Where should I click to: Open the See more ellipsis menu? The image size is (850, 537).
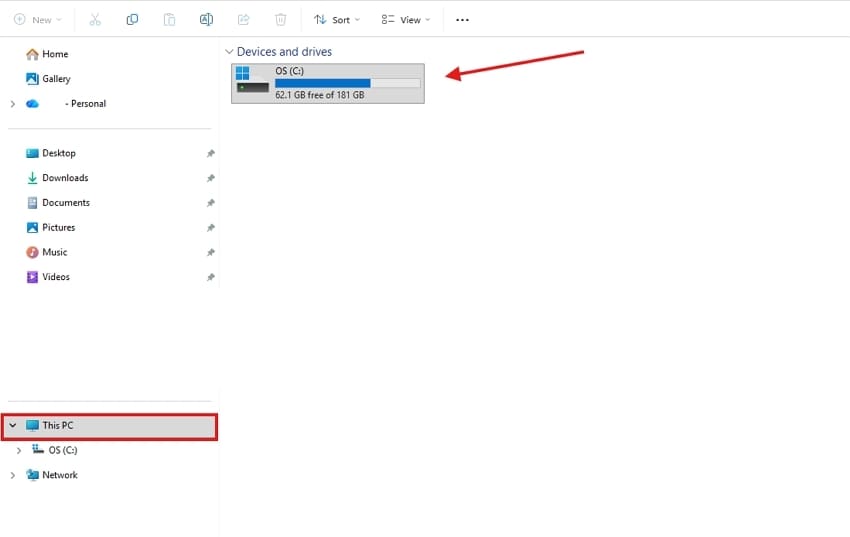click(462, 20)
